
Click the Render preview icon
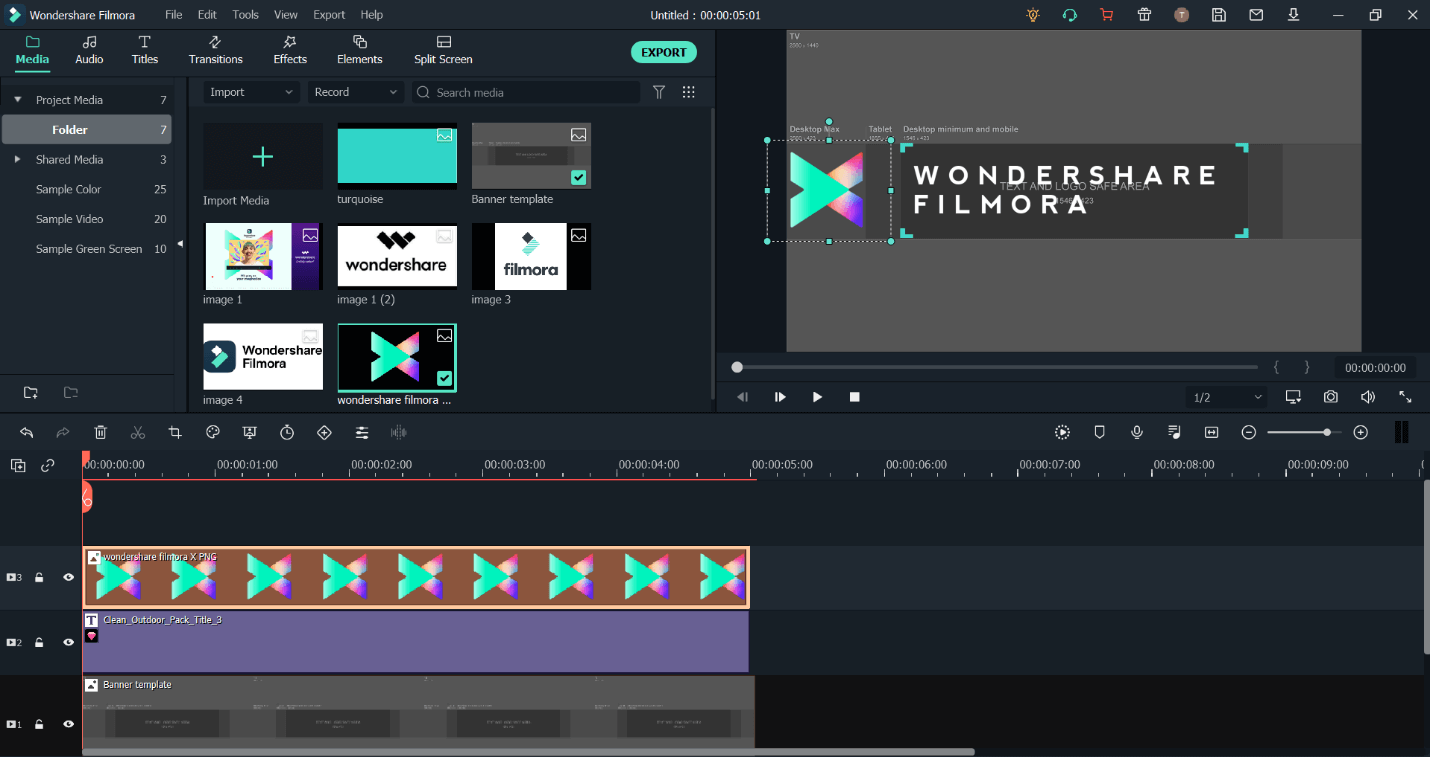[x=1062, y=432]
